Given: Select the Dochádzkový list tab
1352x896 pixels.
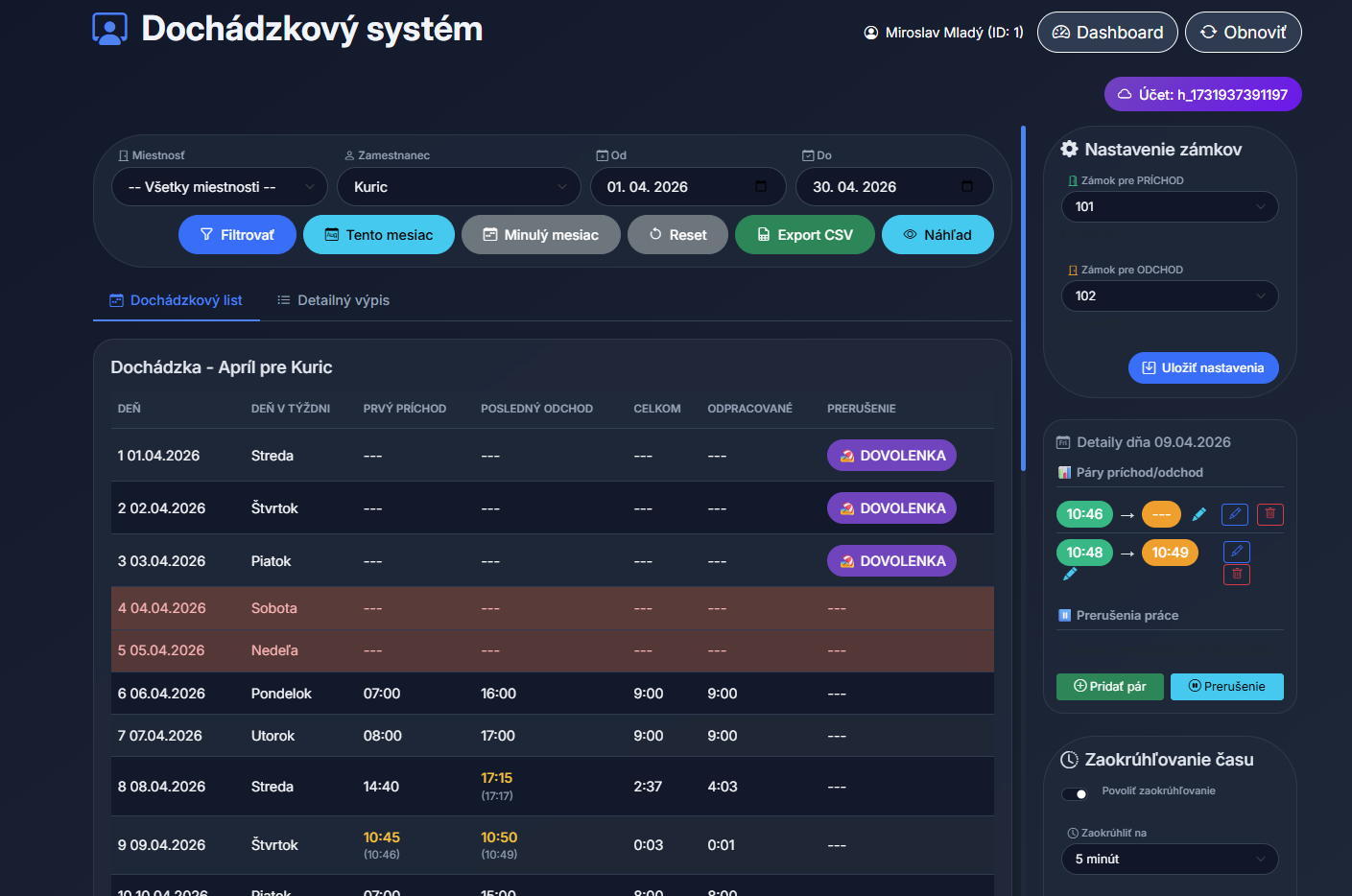Looking at the screenshot, I should pyautogui.click(x=177, y=300).
